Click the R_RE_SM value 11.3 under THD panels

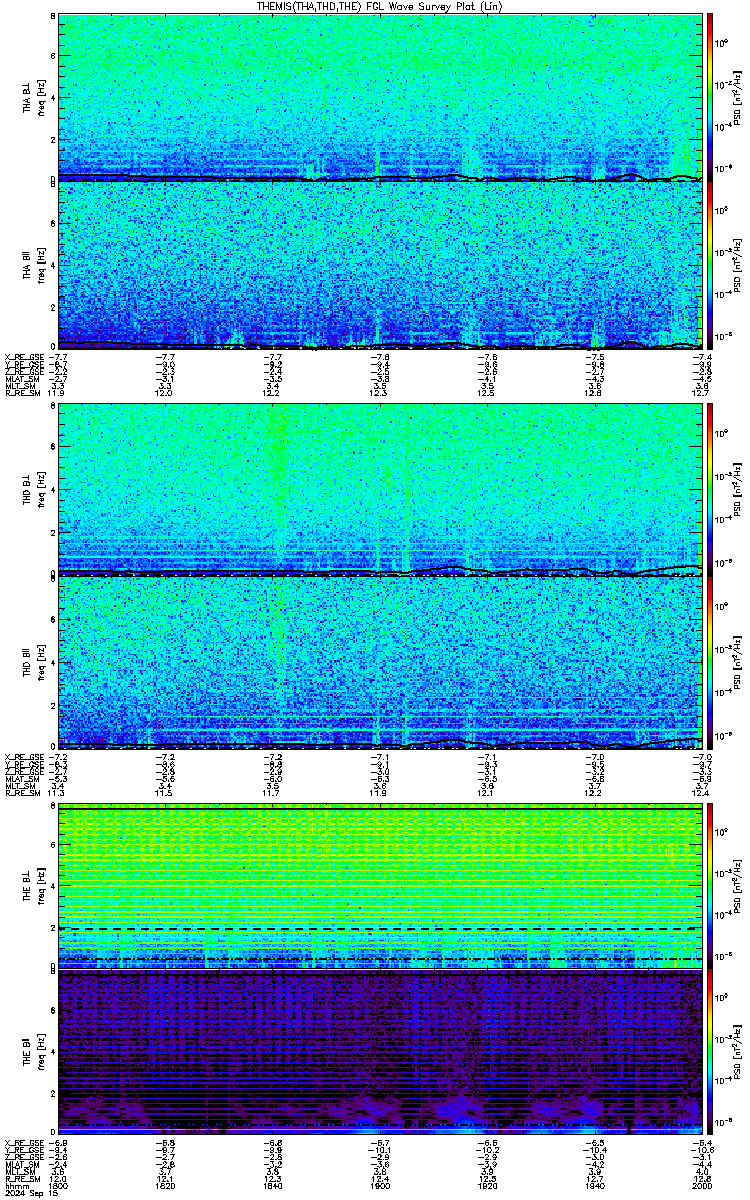[x=58, y=793]
